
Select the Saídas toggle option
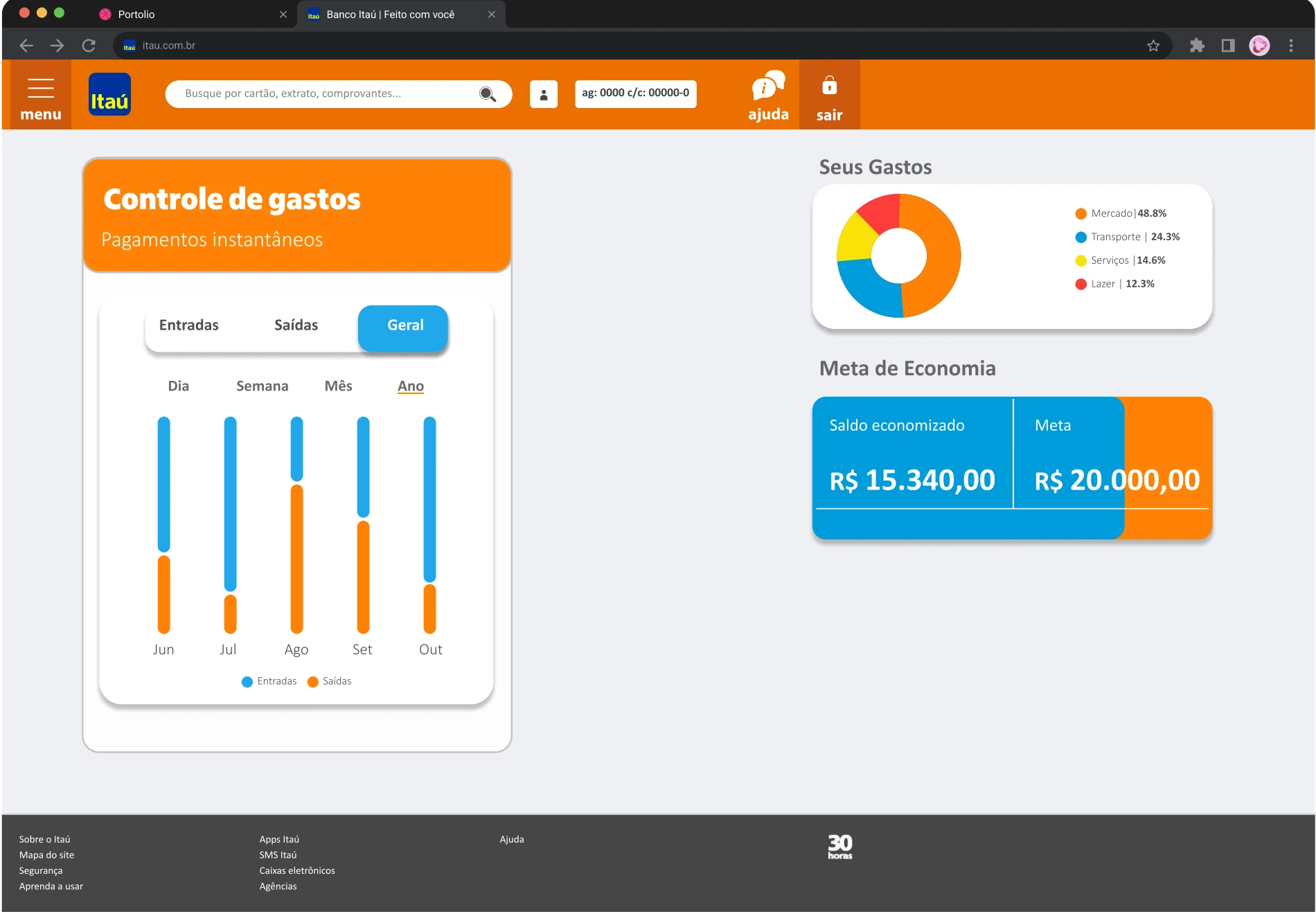[x=296, y=325]
